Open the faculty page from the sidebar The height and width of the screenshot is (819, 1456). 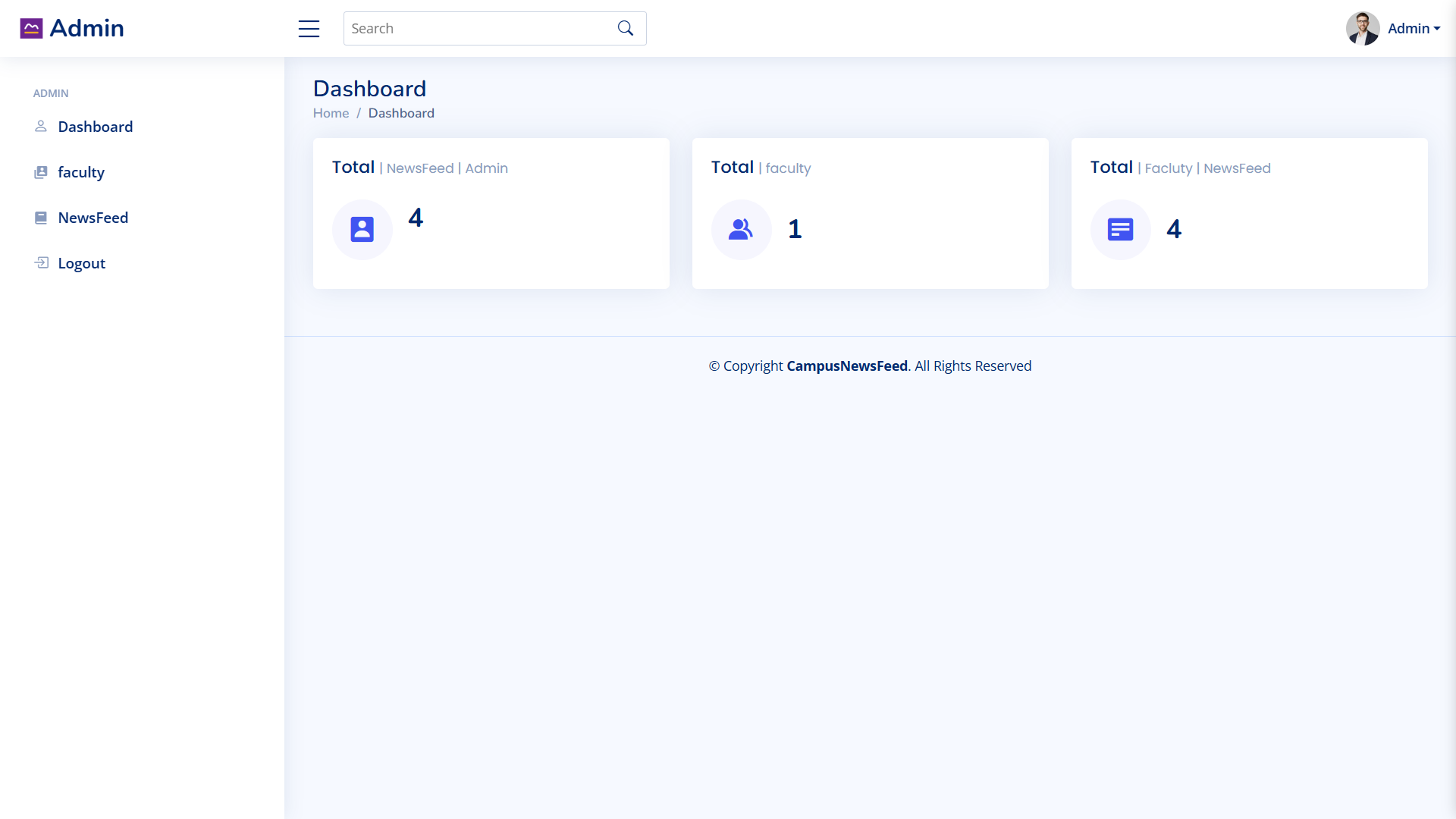tap(82, 172)
